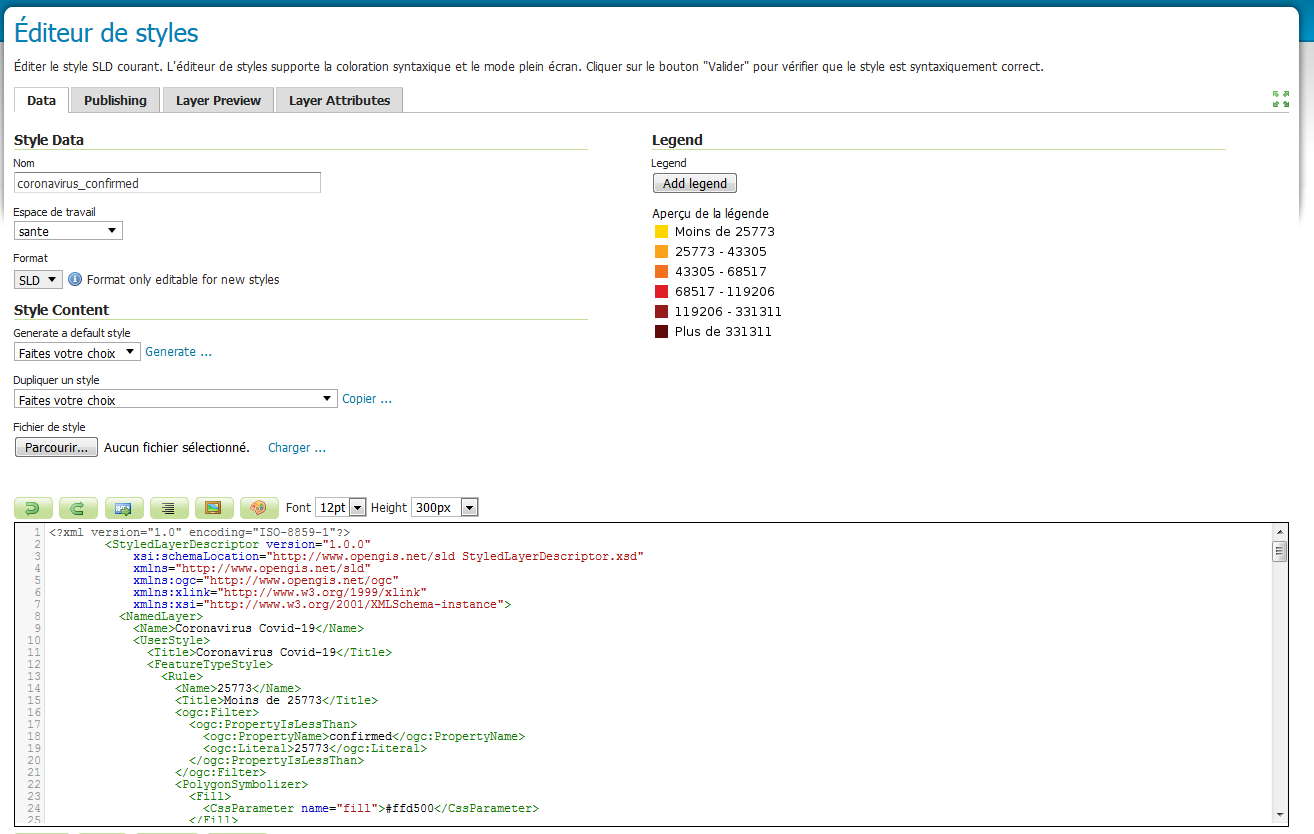This screenshot has width=1314, height=834.
Task: Click the '<Name>Coronavirus Covid-19</Name>' code line
Action: (x=248, y=628)
